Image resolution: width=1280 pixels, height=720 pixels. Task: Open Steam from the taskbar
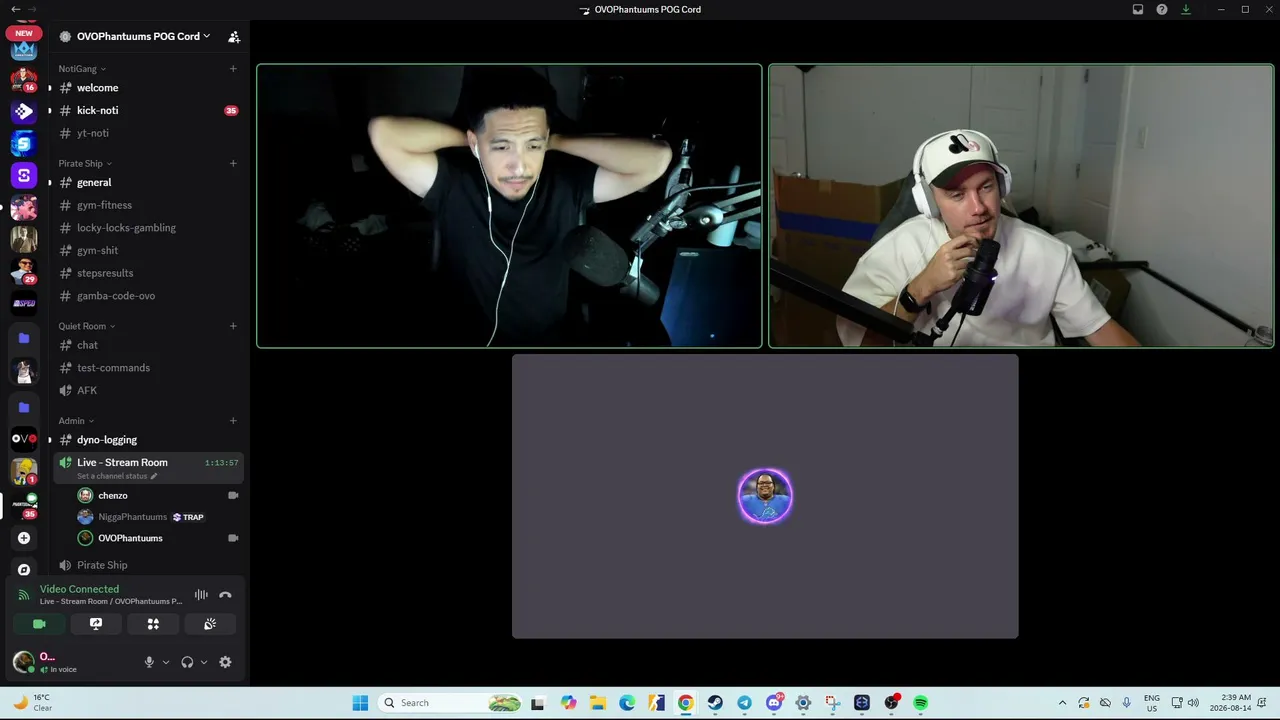[715, 703]
